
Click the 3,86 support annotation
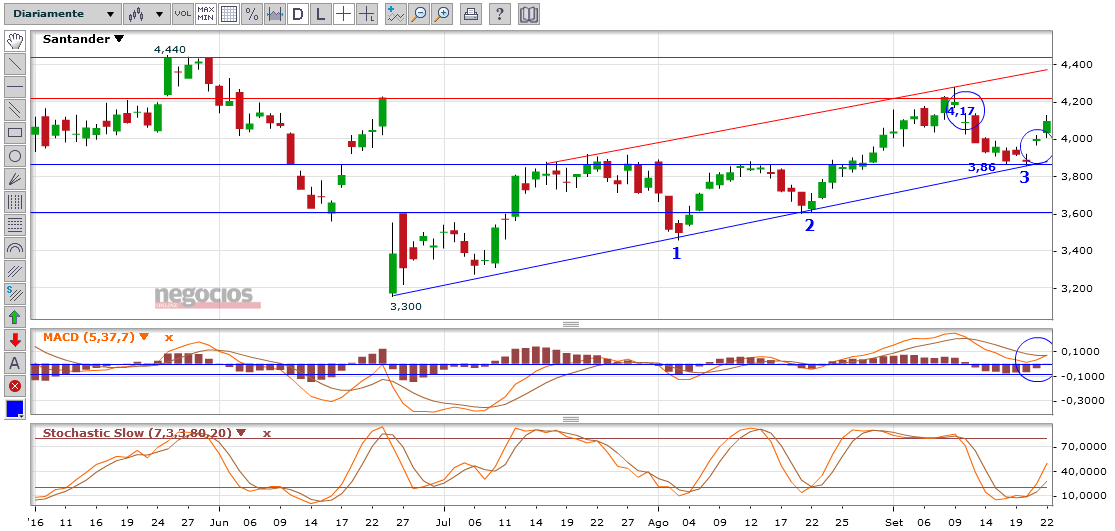click(981, 168)
